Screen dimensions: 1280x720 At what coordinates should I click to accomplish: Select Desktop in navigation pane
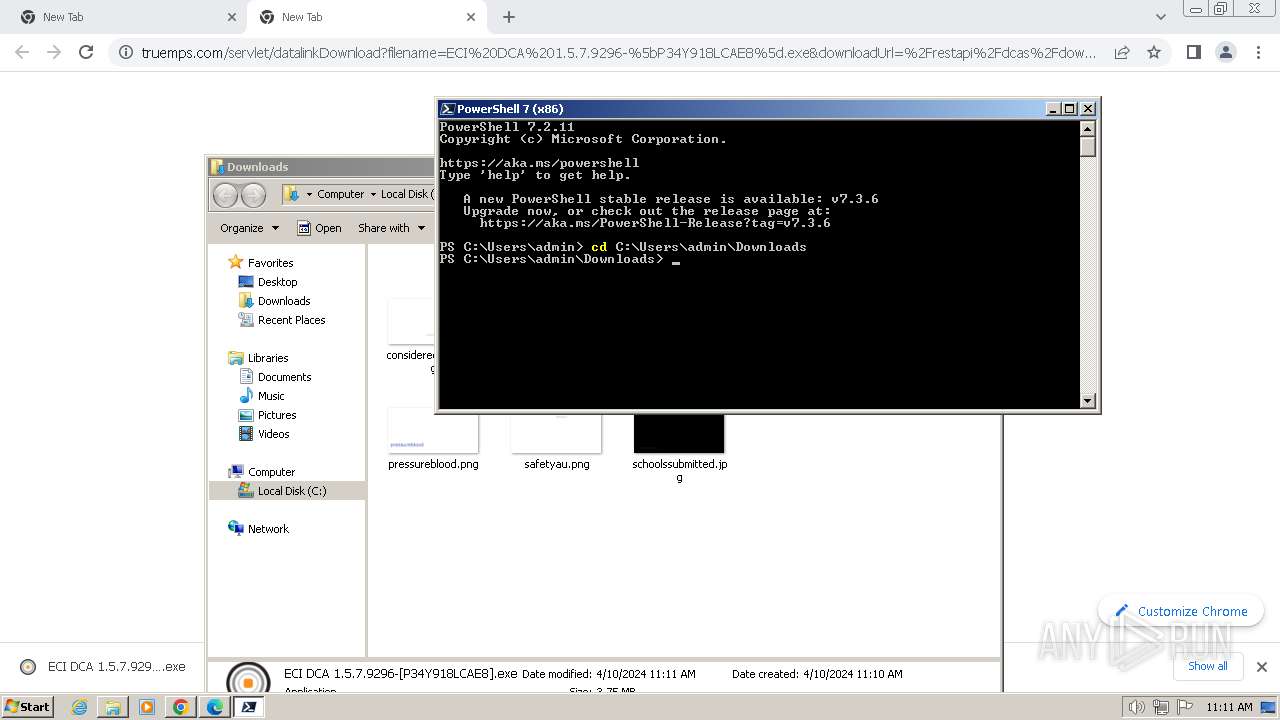coord(277,282)
